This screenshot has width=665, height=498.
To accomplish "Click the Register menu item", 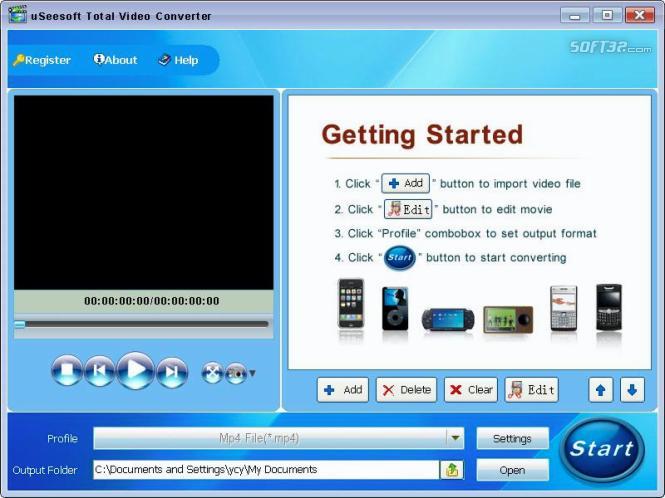I will pos(42,60).
